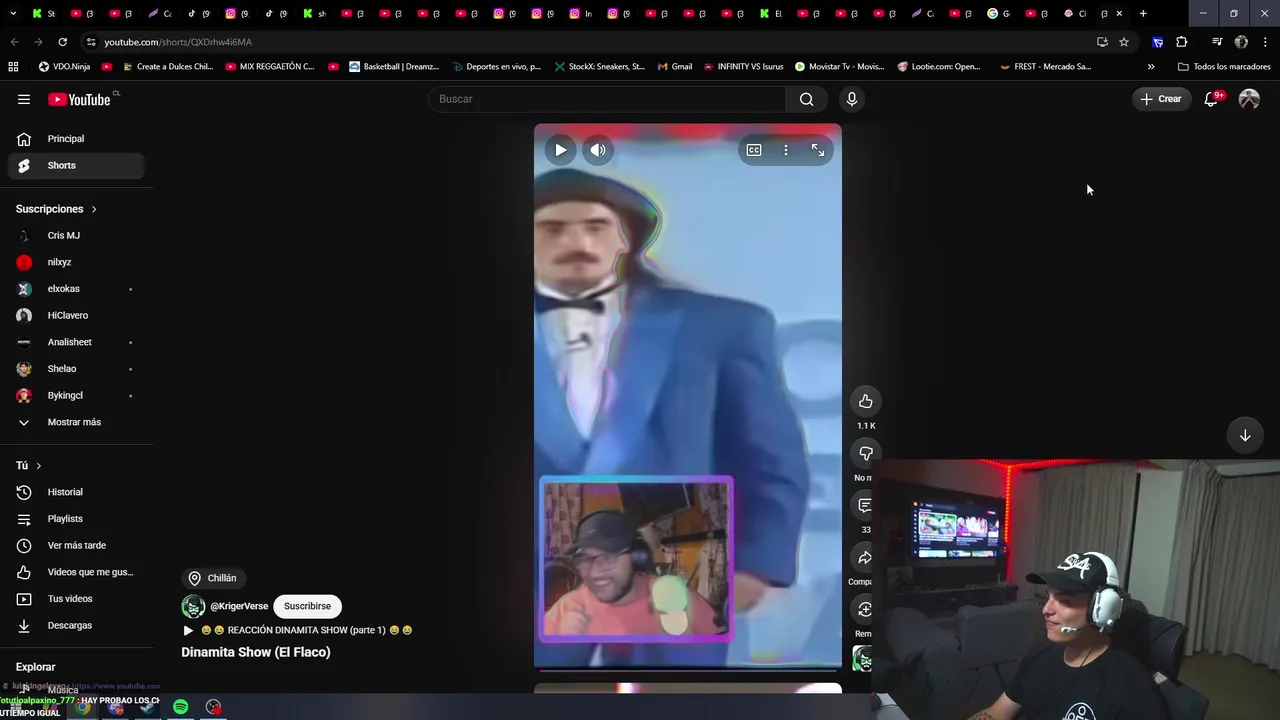Open the Basketball Dreamz bookmark
Screen dimensions: 1280x720
394,67
